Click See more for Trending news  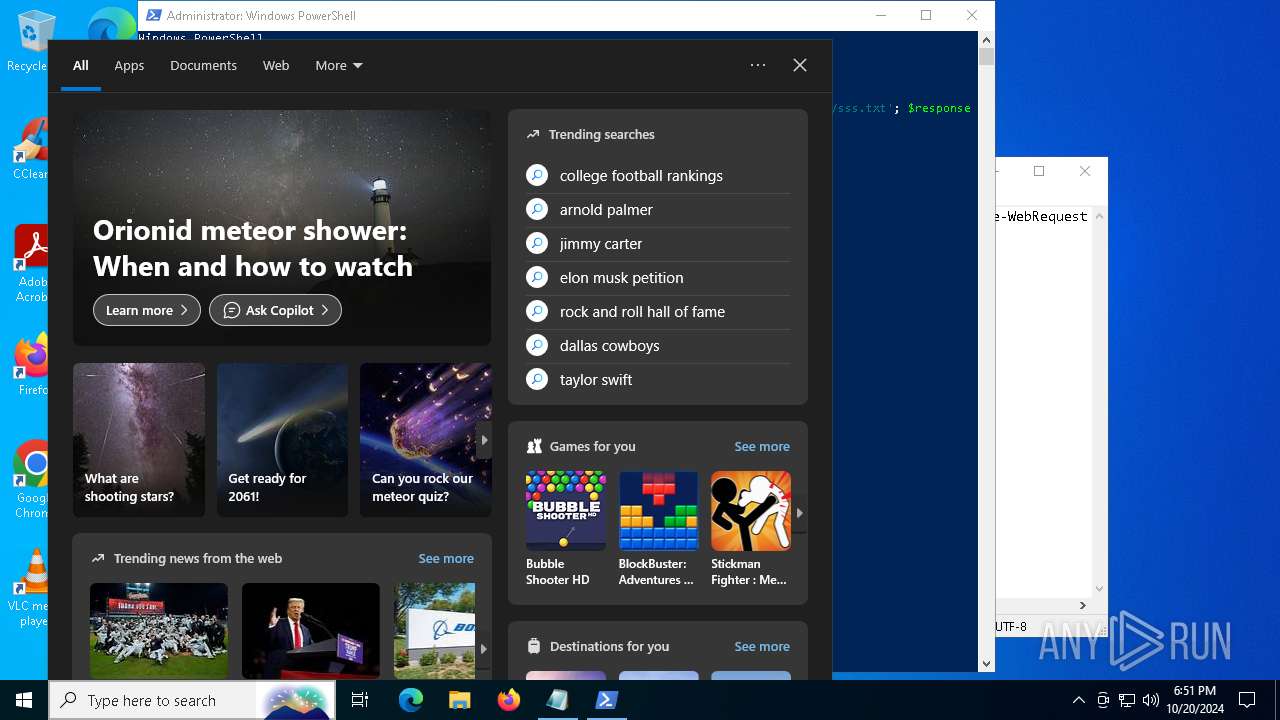coord(446,559)
